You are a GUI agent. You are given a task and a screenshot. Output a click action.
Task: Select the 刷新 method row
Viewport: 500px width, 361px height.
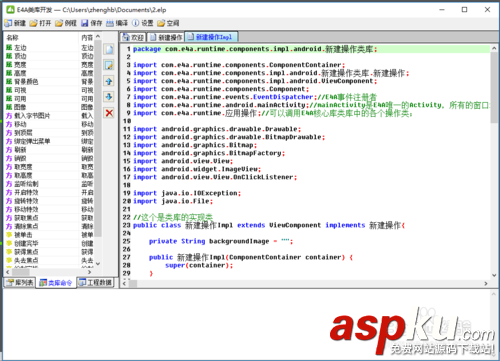tap(49, 150)
